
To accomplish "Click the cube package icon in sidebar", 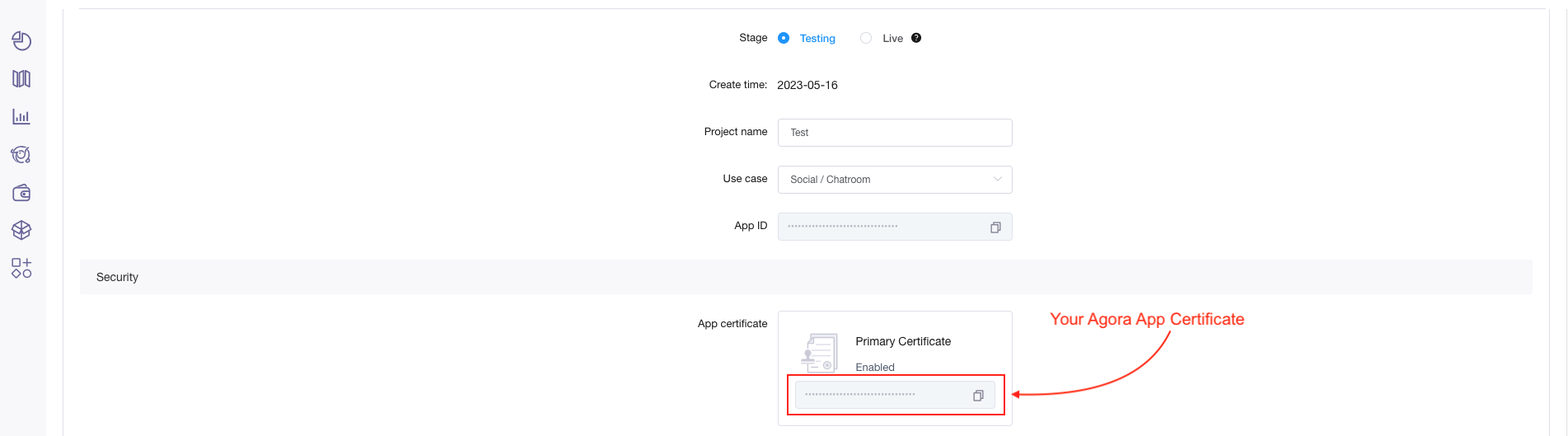I will click(21, 230).
